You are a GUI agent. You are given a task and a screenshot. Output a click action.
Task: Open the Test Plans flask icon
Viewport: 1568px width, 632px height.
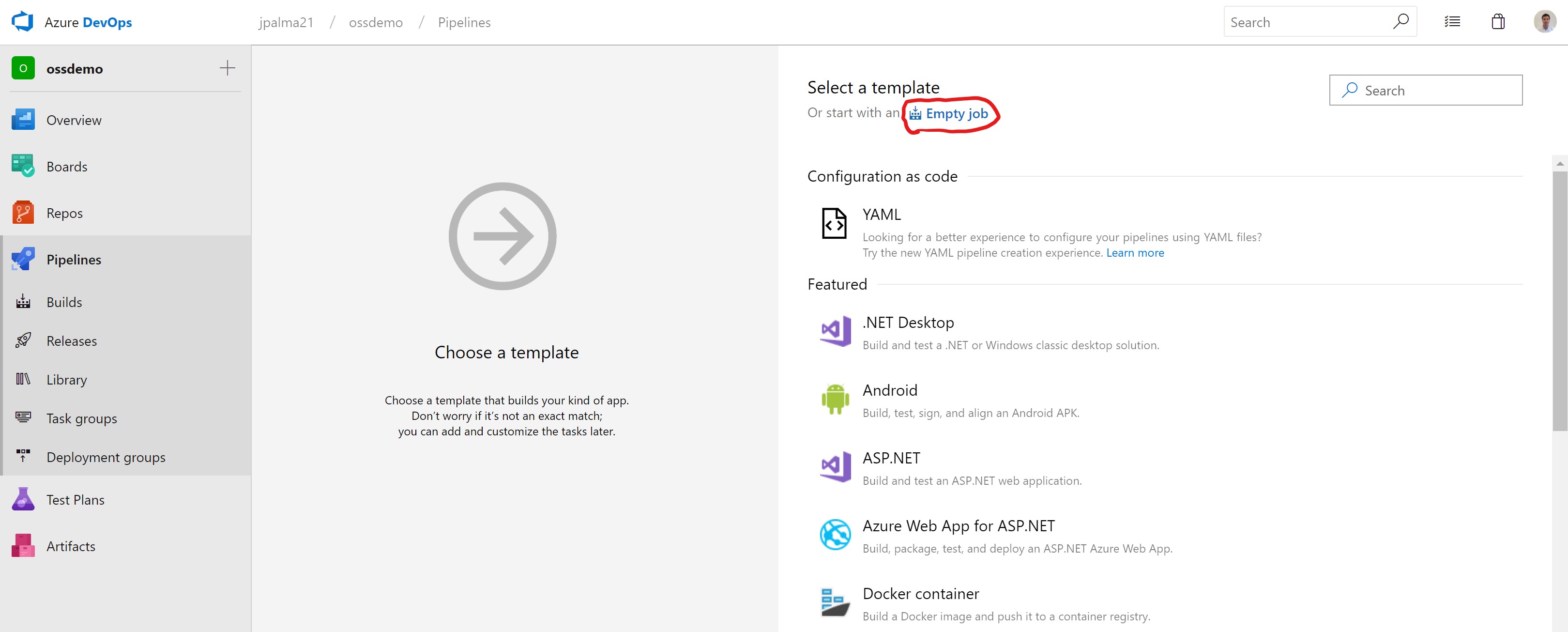pyautogui.click(x=23, y=499)
